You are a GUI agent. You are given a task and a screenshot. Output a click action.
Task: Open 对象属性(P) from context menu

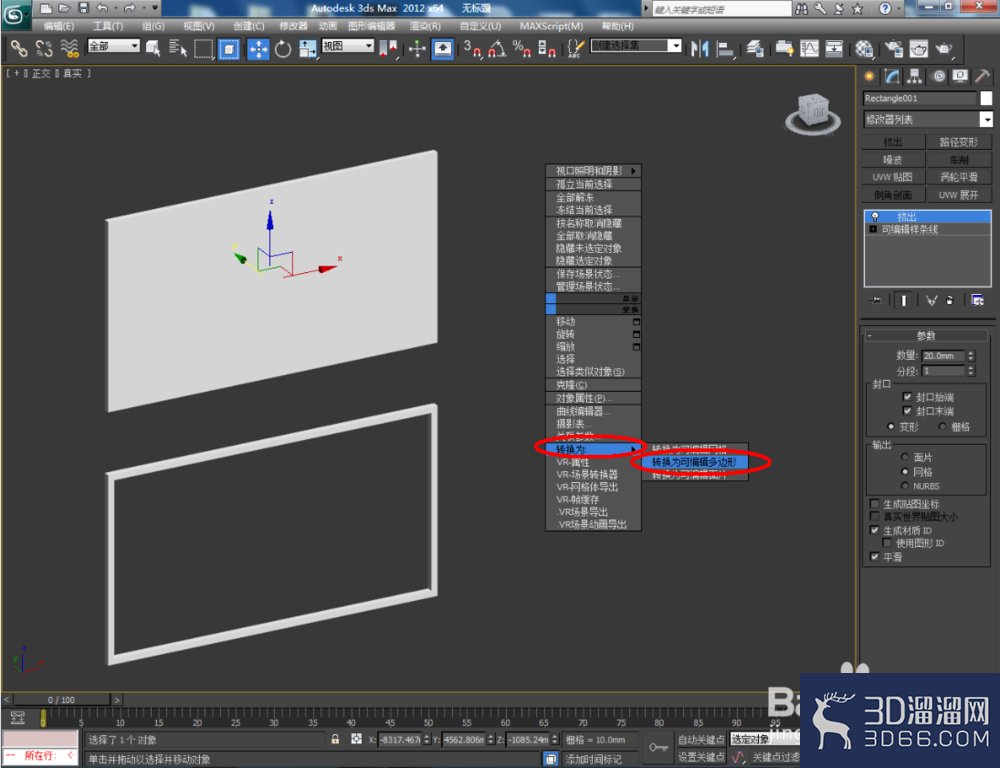pyautogui.click(x=593, y=399)
